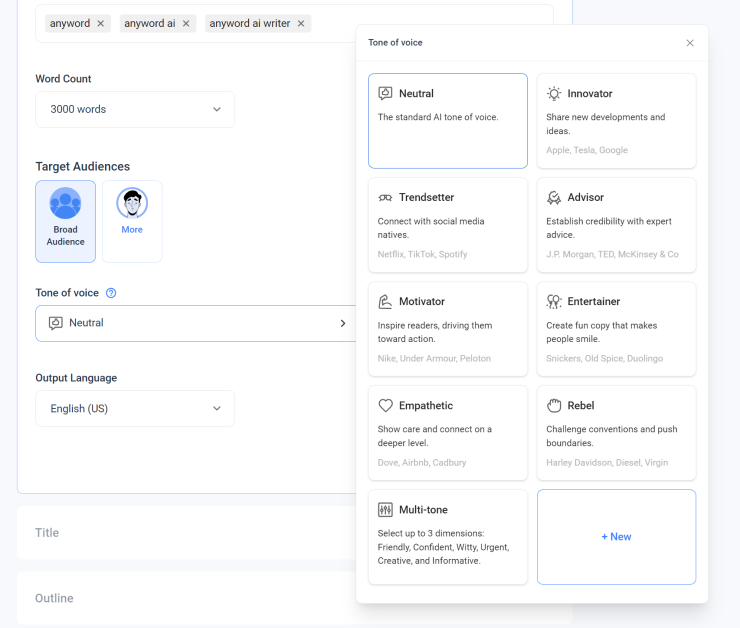Click the Rebel fist icon
740x628 pixels.
pos(554,406)
